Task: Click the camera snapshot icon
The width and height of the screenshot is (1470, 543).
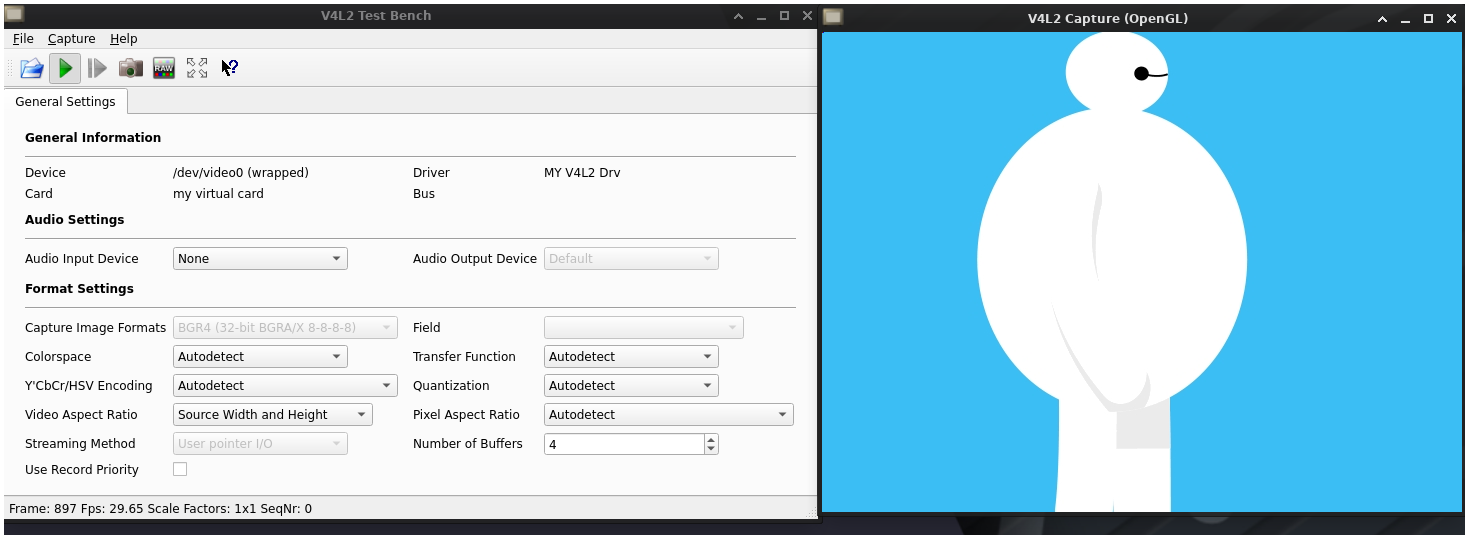Action: [x=131, y=68]
